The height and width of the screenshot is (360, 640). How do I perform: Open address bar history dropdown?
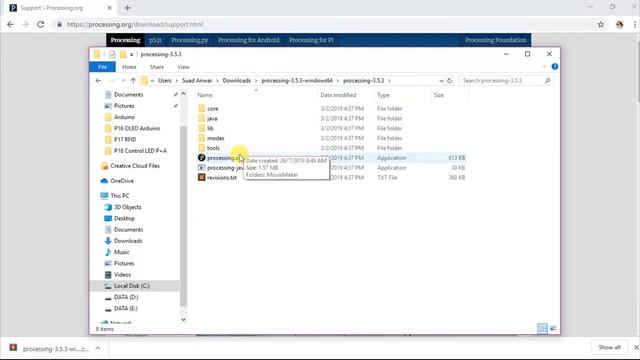pos(441,81)
